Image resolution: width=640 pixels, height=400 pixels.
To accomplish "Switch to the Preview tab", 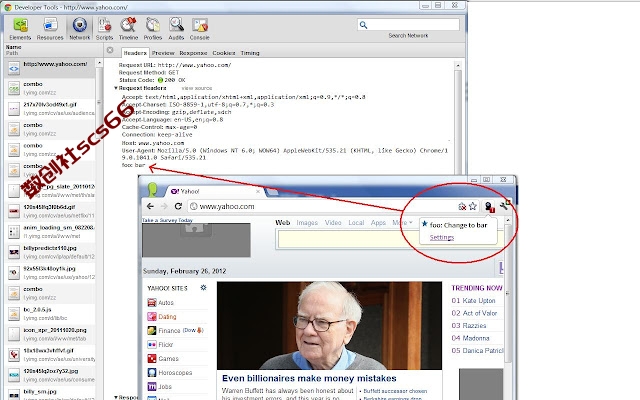I will [163, 53].
